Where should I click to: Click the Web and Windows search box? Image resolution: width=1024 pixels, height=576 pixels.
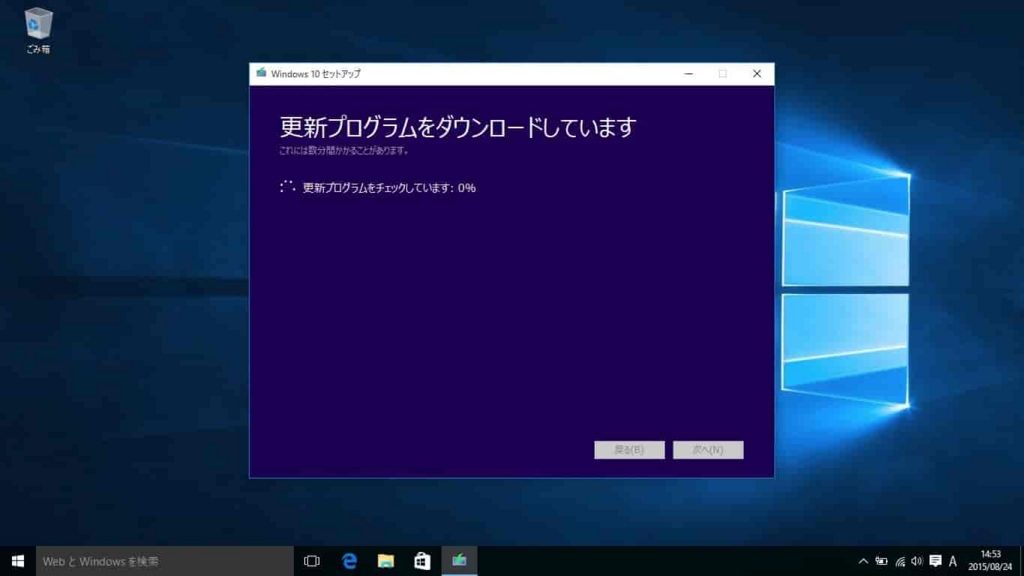(165, 561)
